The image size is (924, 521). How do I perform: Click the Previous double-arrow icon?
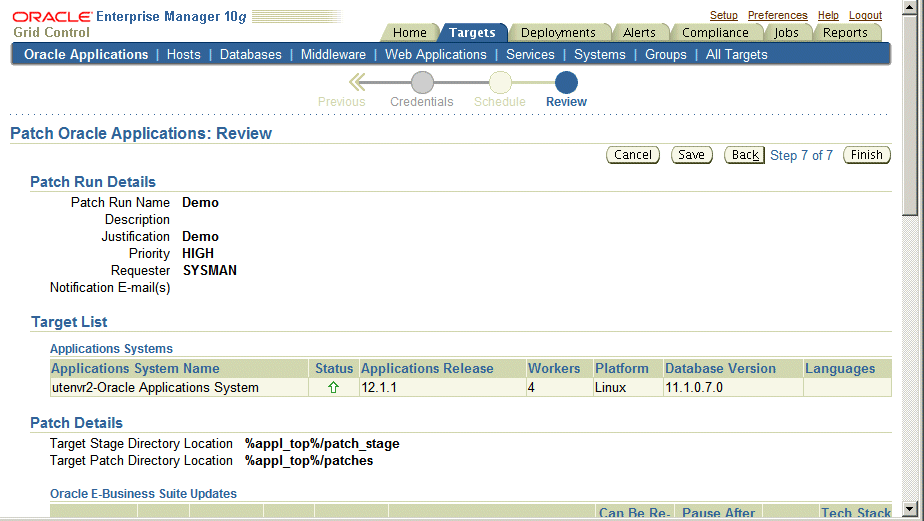coord(357,83)
